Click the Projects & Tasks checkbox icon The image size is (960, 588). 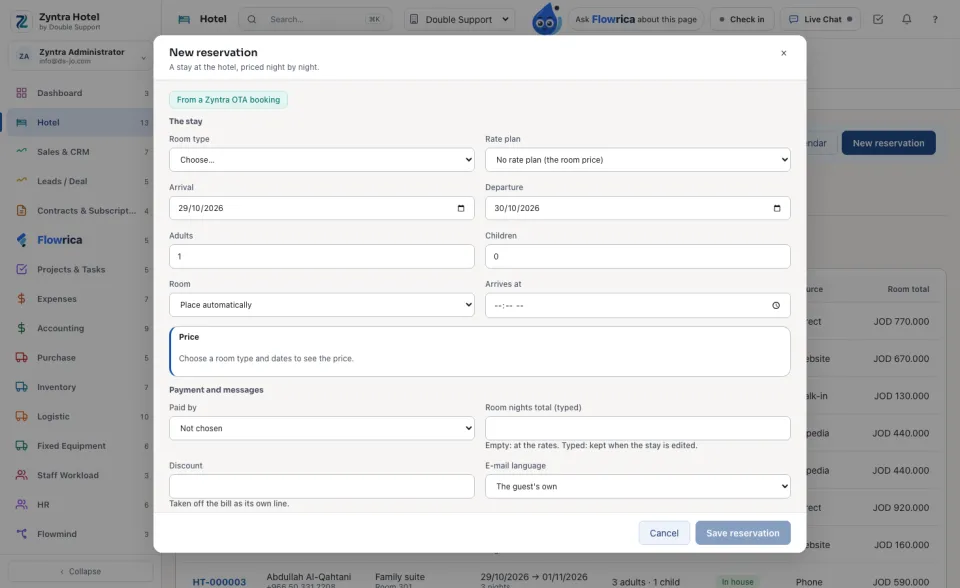21,269
